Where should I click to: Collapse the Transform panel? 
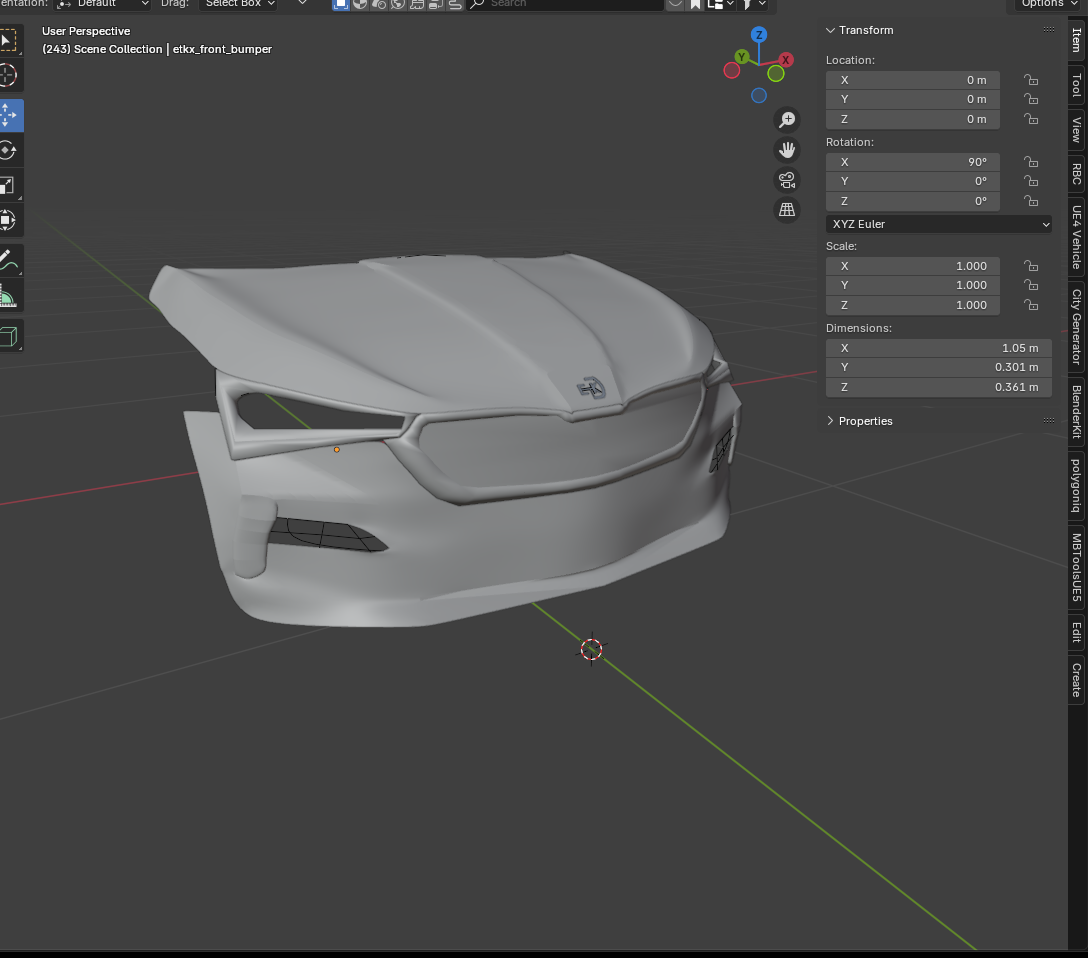click(x=864, y=30)
